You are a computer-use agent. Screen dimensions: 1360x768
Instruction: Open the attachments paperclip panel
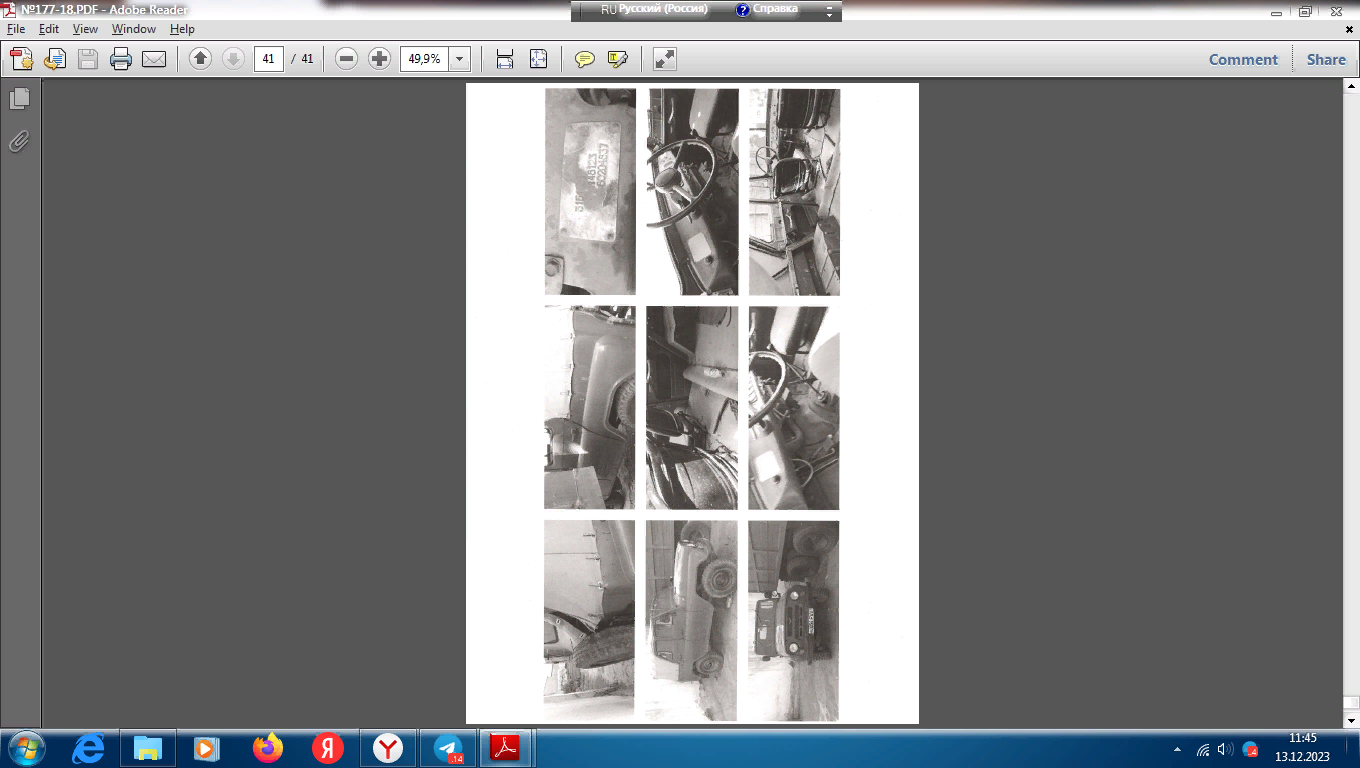pos(19,141)
